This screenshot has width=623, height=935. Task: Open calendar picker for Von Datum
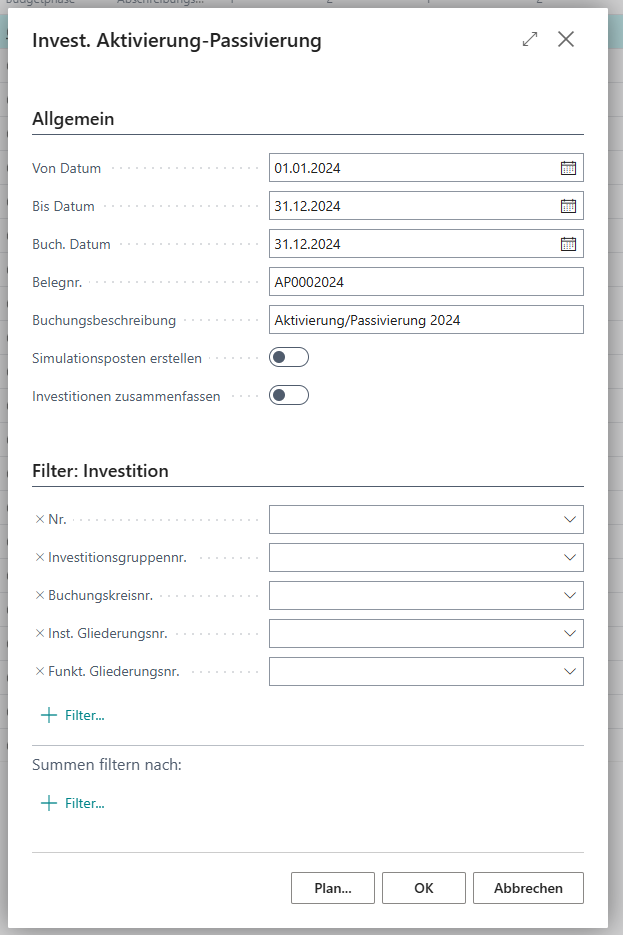(568, 168)
